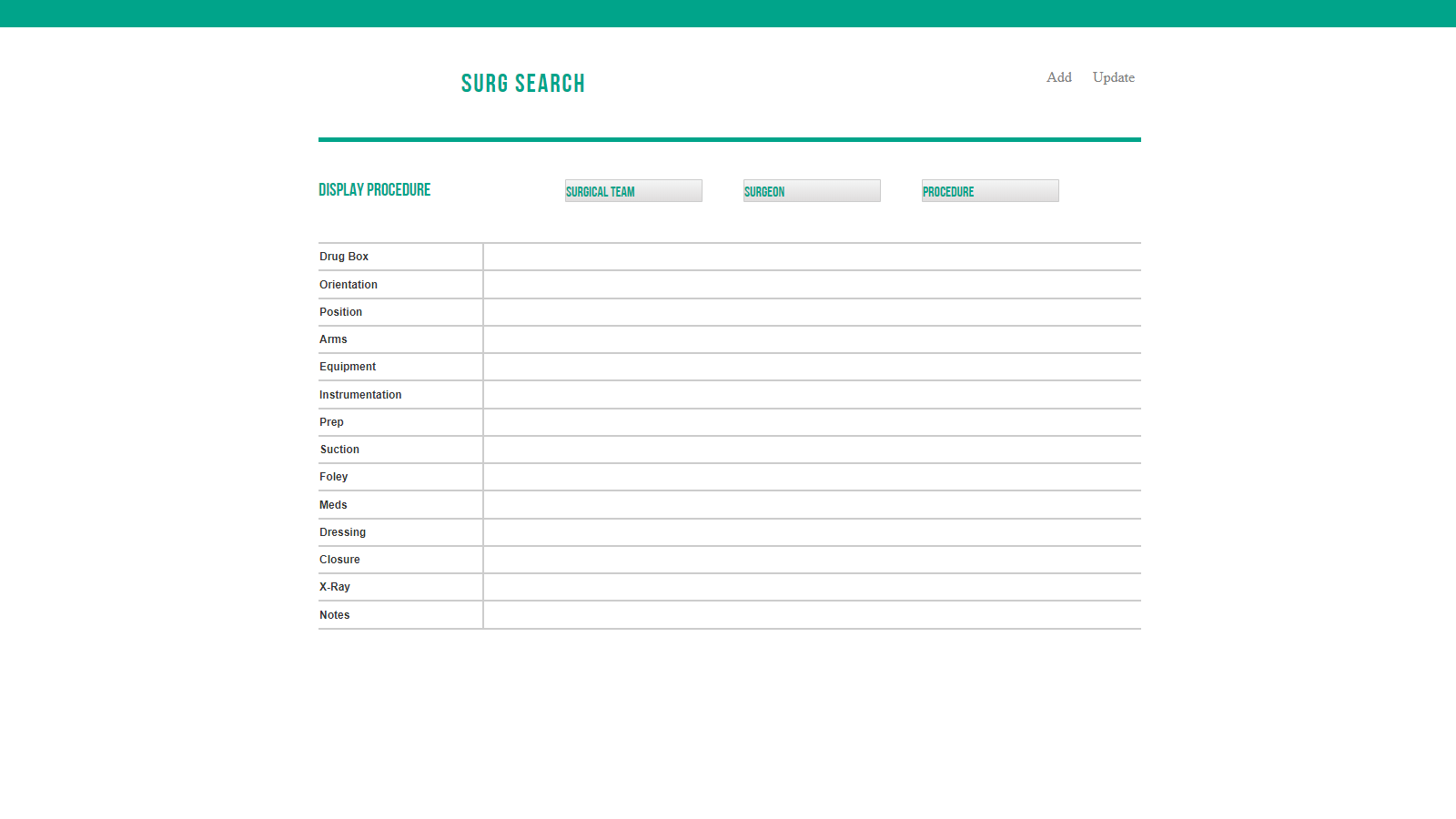Click the Add link

tap(1058, 77)
